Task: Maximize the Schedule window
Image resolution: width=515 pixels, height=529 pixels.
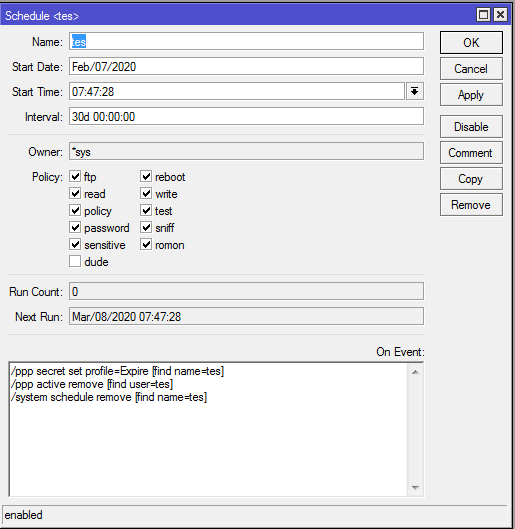Action: tap(483, 15)
